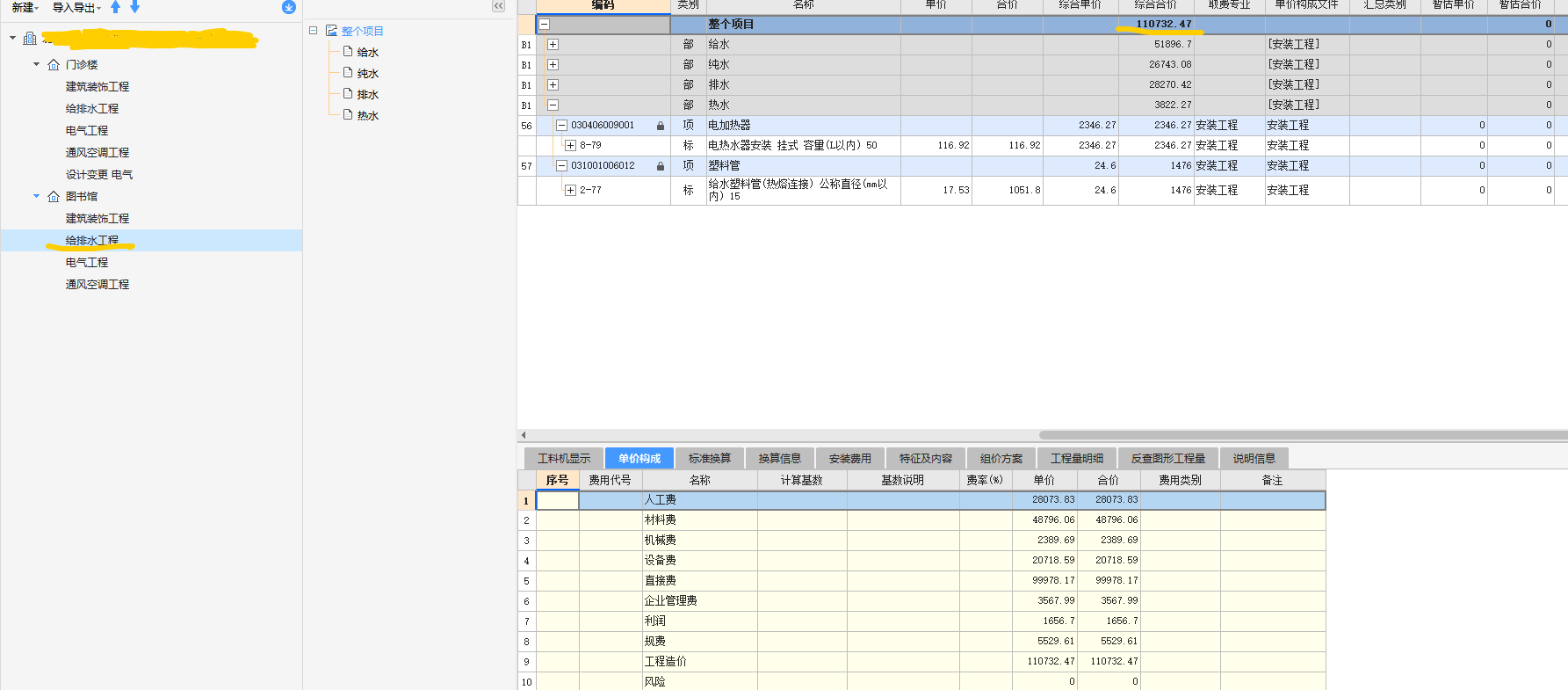Click document icon beside 给水 node

pos(348,52)
